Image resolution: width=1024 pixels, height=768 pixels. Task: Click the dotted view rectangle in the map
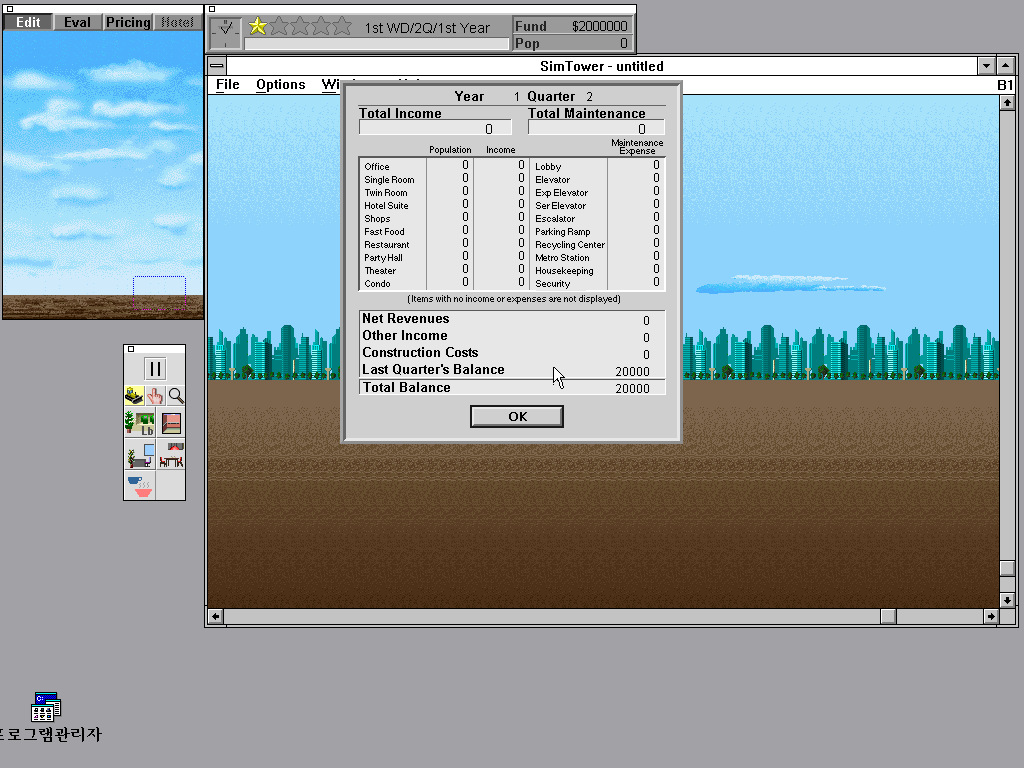159,293
